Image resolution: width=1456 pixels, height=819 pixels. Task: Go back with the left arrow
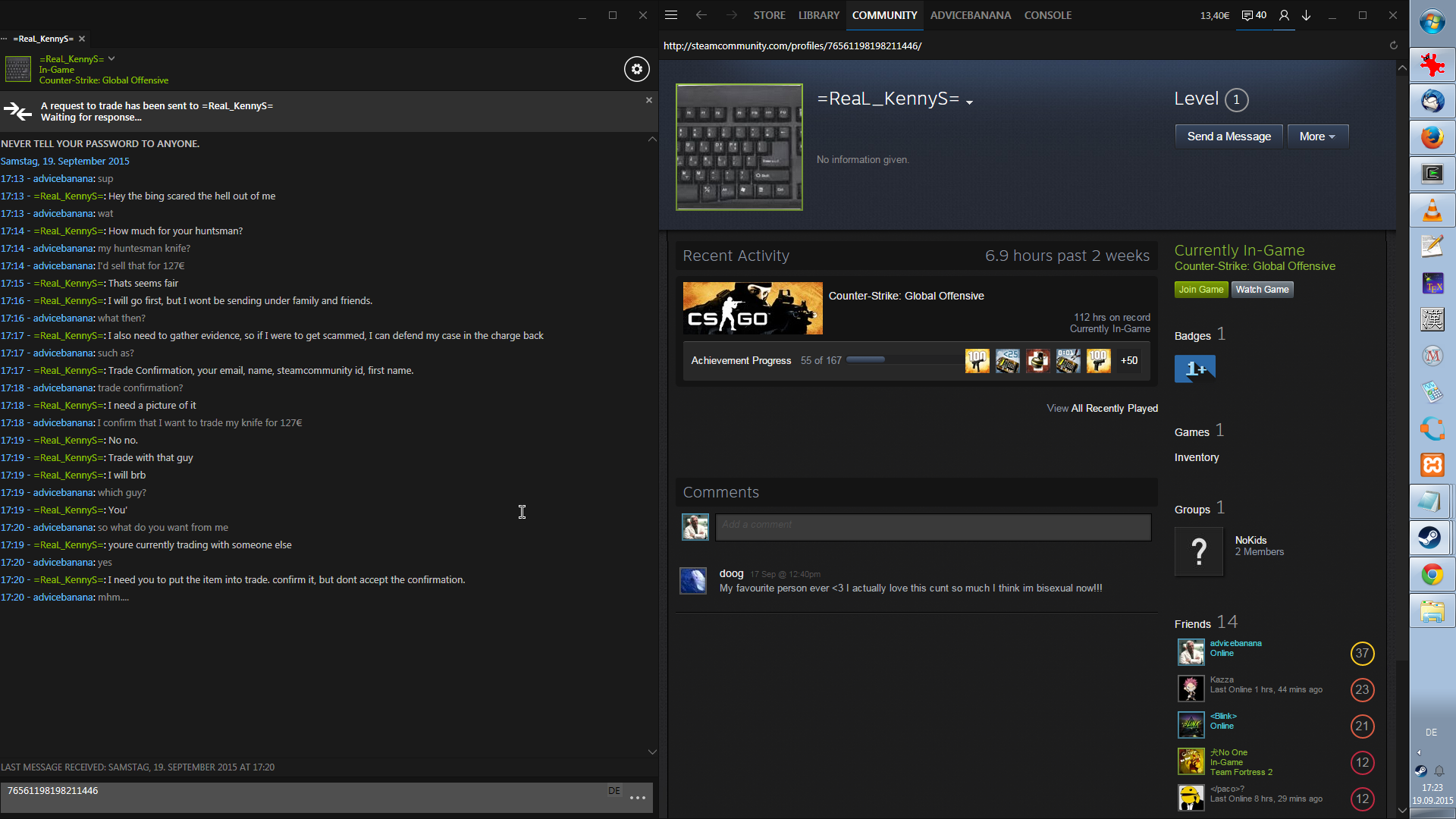pos(701,15)
